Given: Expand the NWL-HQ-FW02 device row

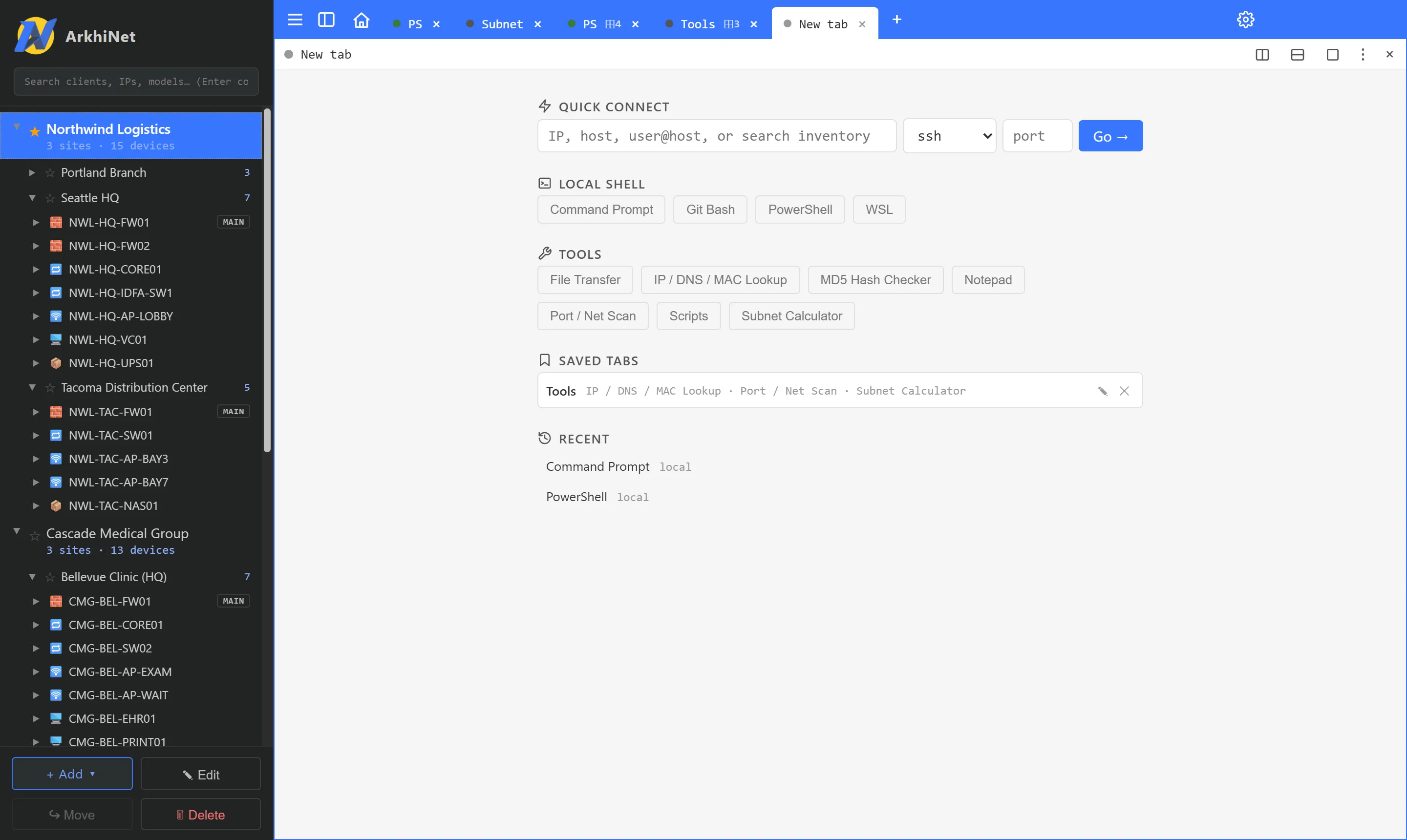Looking at the screenshot, I should [36, 246].
